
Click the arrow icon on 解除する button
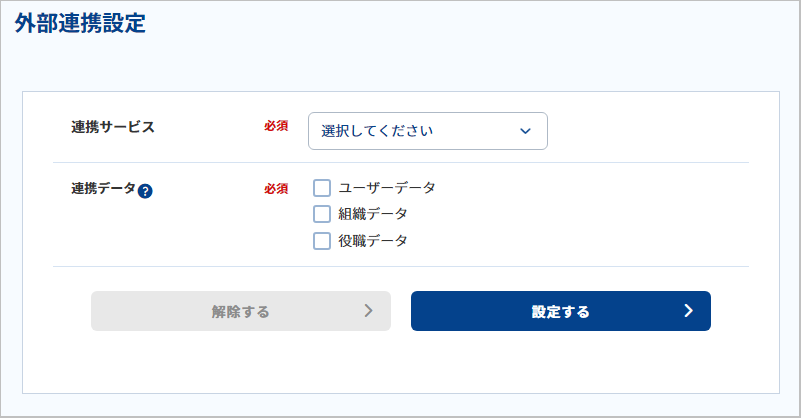click(369, 311)
